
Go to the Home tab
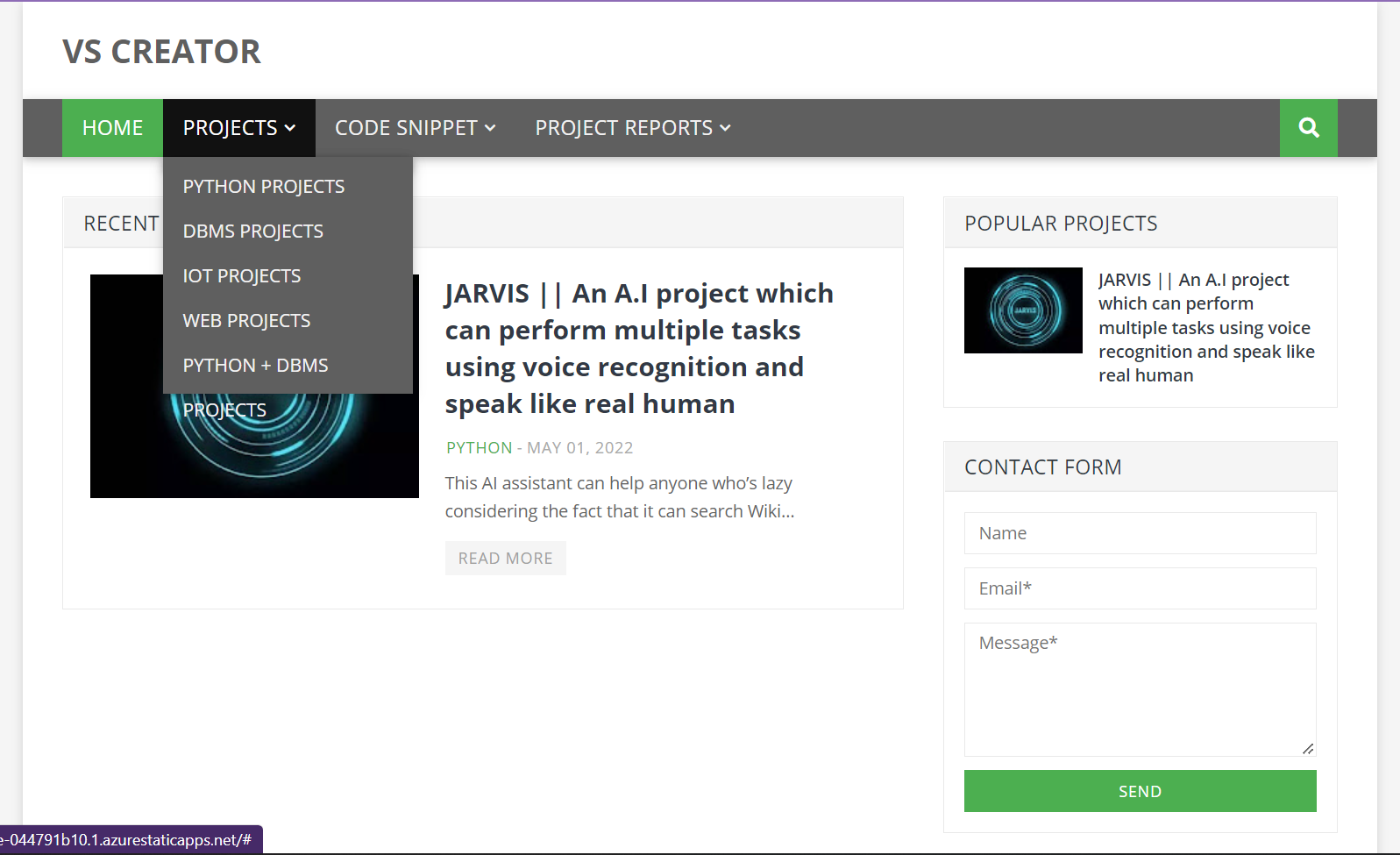click(x=112, y=128)
